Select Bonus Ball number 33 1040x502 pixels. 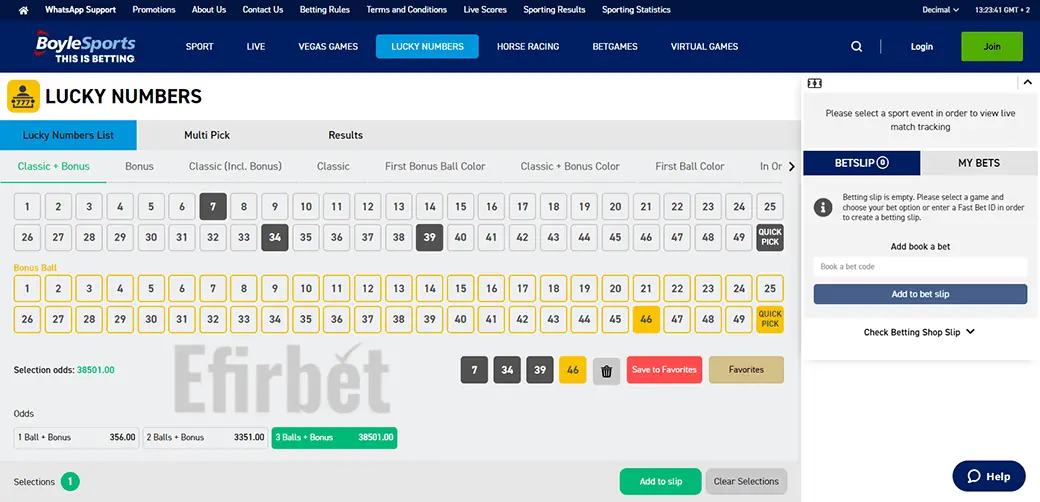coord(244,319)
